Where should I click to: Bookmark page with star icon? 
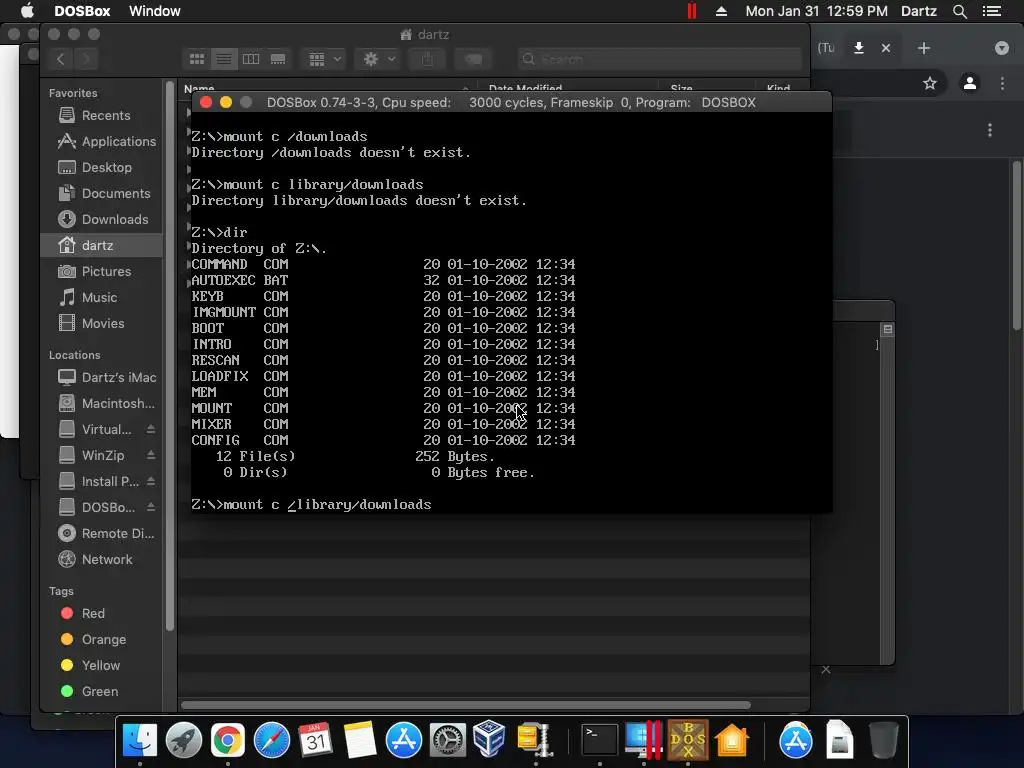point(930,83)
